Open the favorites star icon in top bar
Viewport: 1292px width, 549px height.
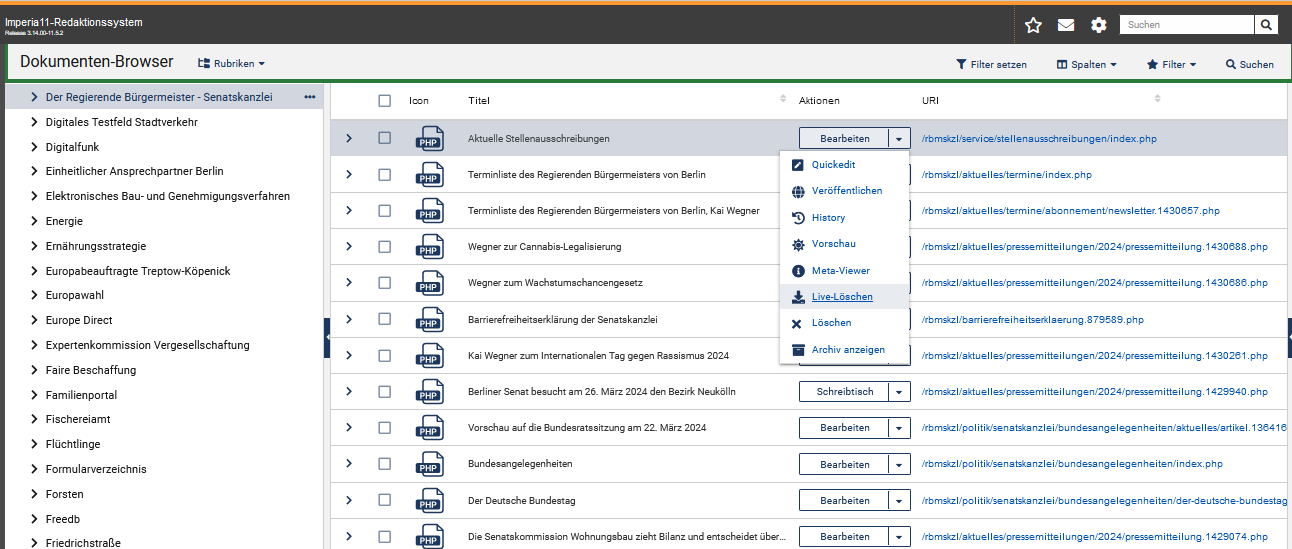click(x=1033, y=25)
